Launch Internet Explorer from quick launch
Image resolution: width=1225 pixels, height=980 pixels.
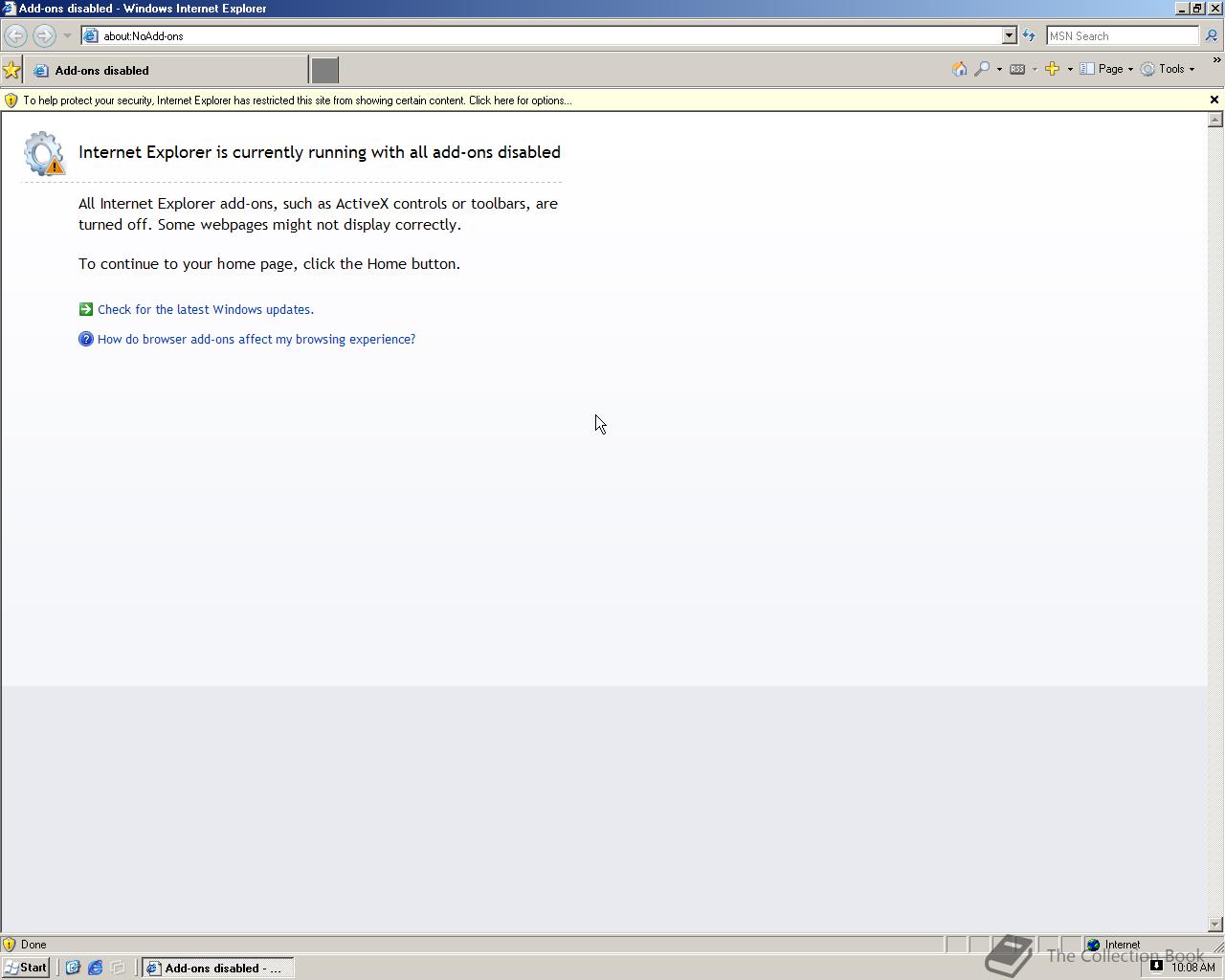tap(96, 968)
